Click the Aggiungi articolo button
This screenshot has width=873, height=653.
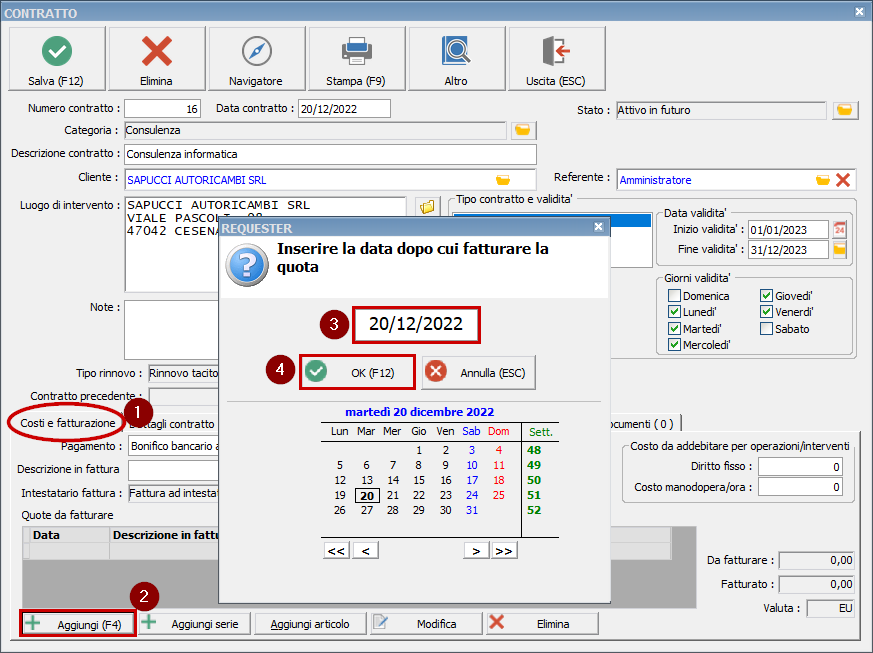pyautogui.click(x=310, y=624)
